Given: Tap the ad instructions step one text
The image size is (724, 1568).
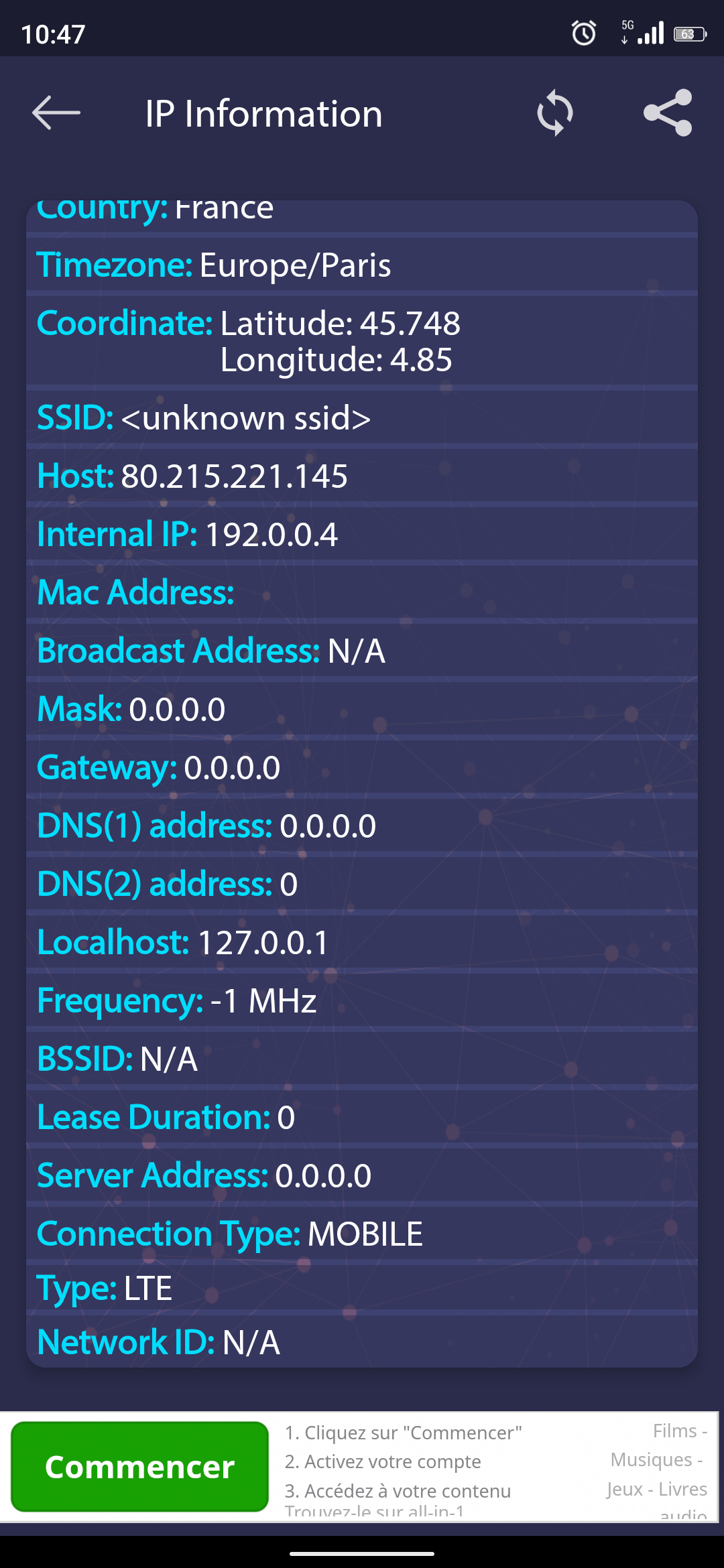Looking at the screenshot, I should click(403, 1431).
